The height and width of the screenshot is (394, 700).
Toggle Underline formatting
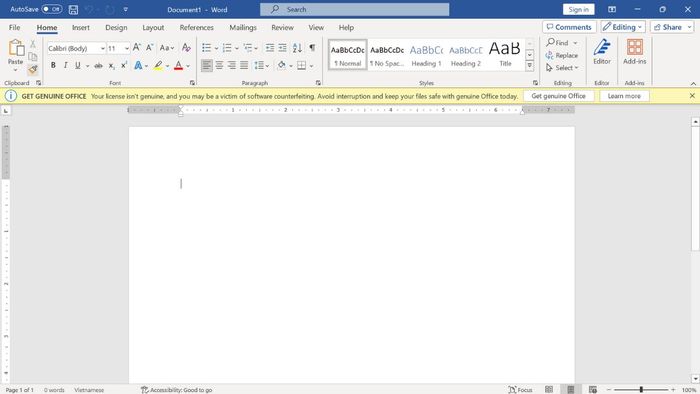click(x=78, y=66)
